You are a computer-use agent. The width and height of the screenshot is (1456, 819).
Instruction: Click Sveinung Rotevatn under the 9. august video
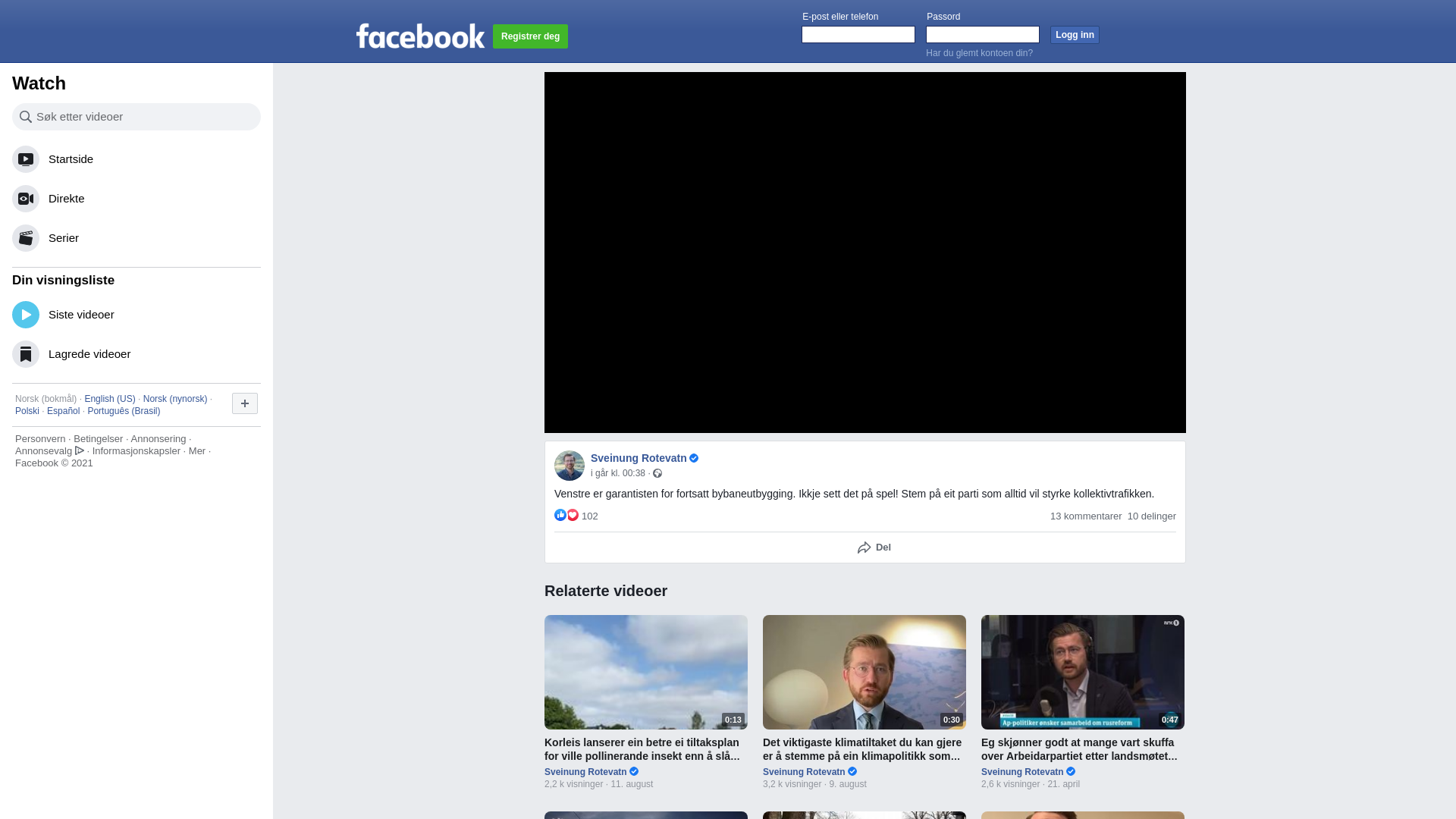click(x=804, y=772)
